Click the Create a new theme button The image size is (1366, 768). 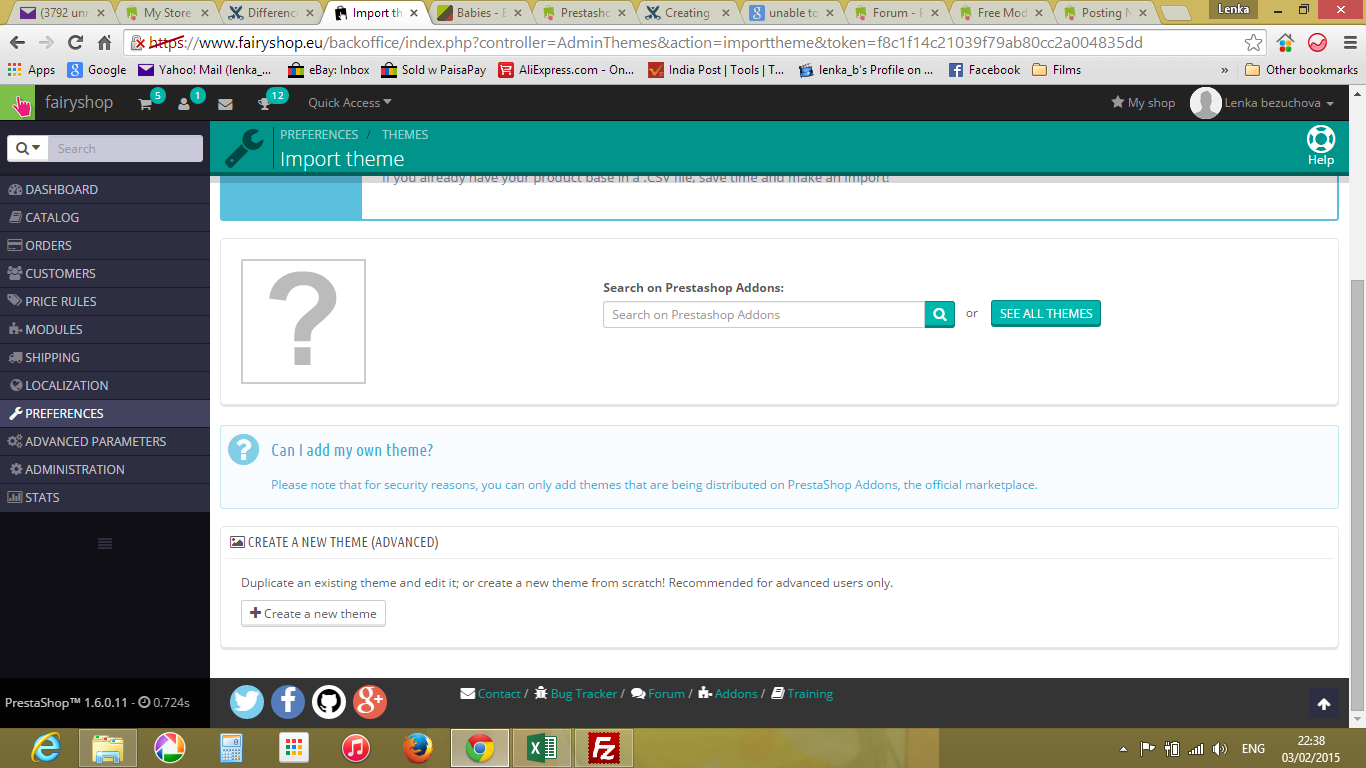pos(313,614)
